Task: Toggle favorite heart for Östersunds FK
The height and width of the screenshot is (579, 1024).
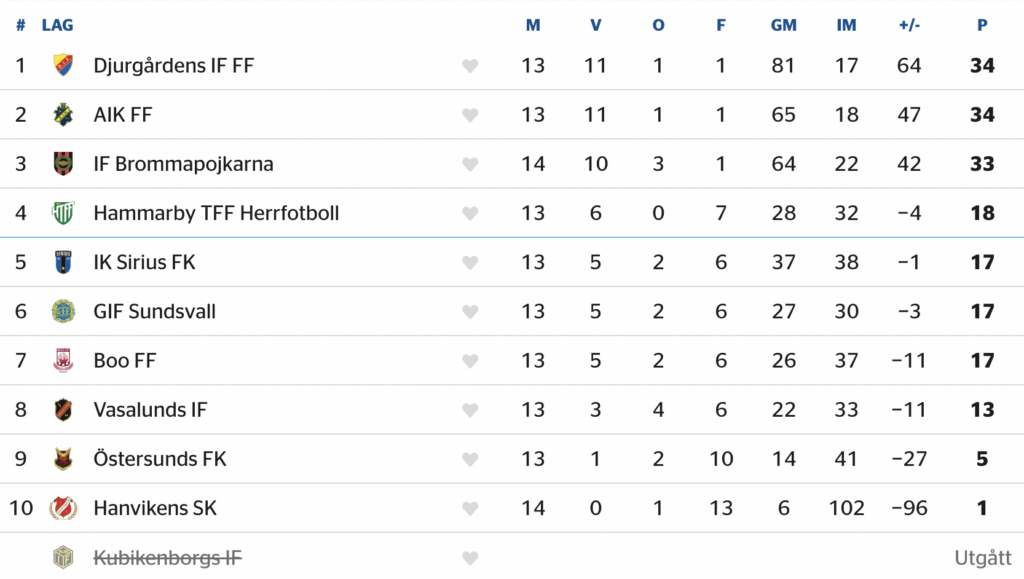Action: pyautogui.click(x=470, y=459)
